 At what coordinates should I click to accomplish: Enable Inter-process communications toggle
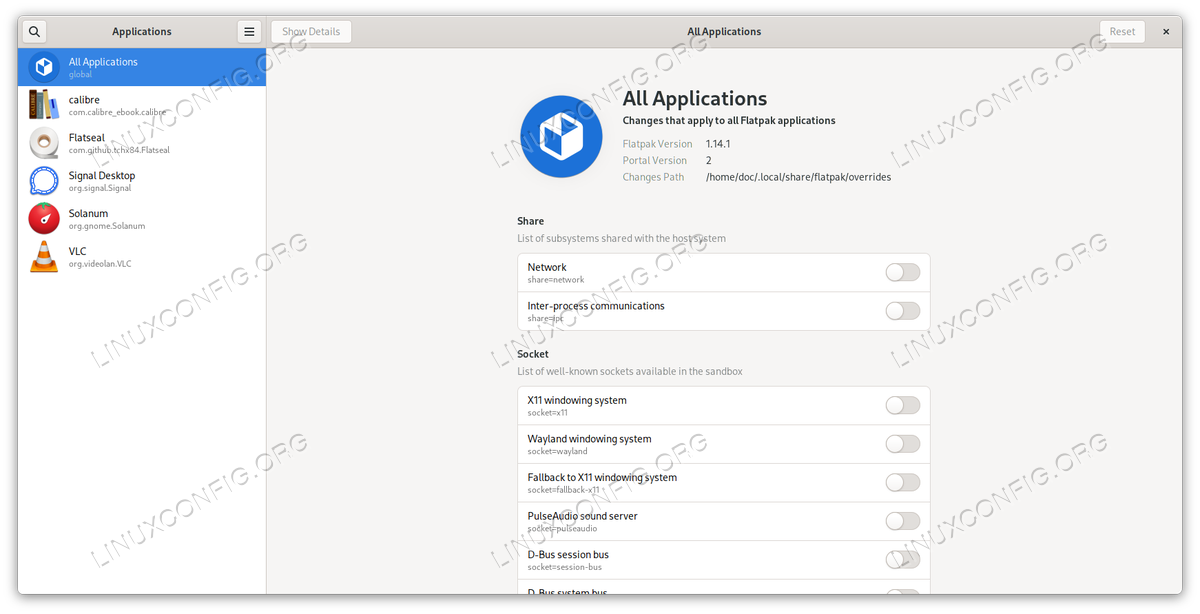902,311
